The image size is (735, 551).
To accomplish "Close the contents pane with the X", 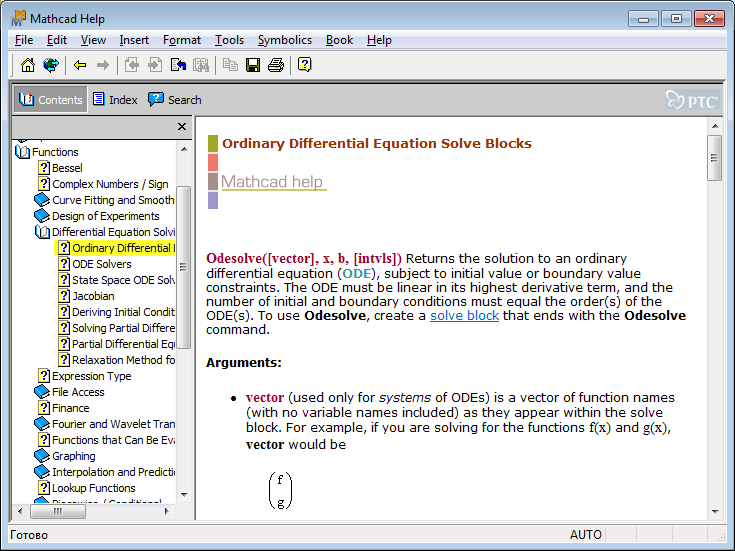I will coord(182,127).
